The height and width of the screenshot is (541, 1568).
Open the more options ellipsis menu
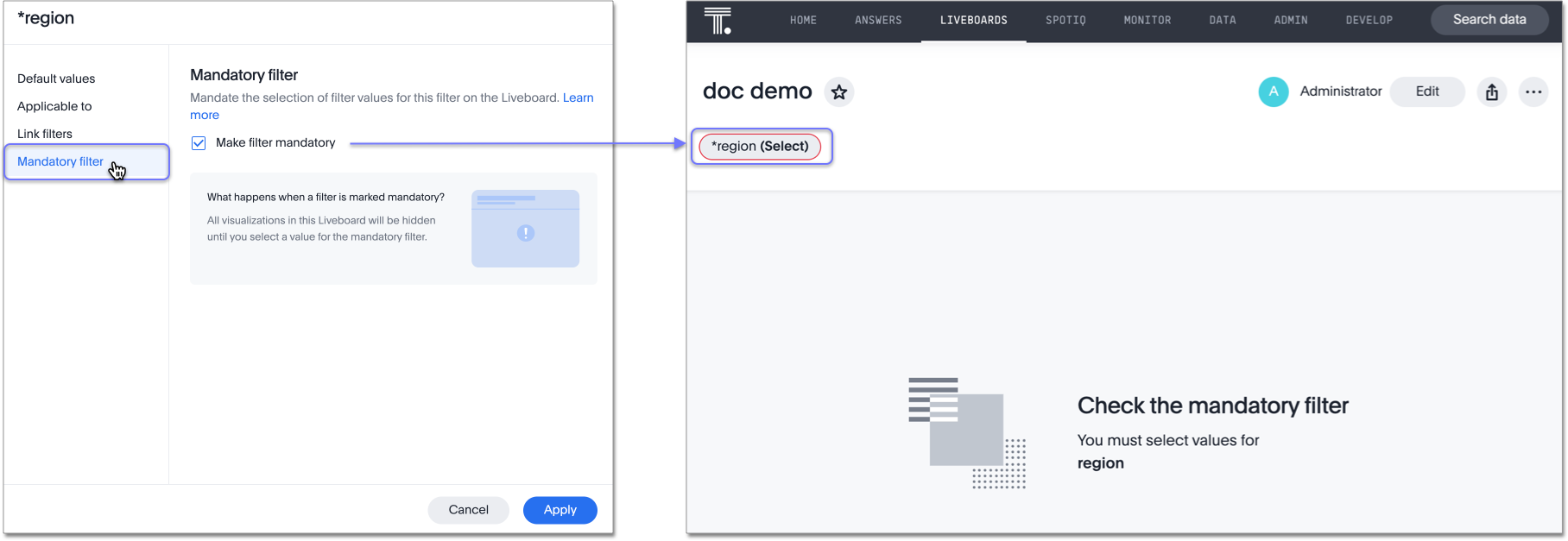point(1533,92)
